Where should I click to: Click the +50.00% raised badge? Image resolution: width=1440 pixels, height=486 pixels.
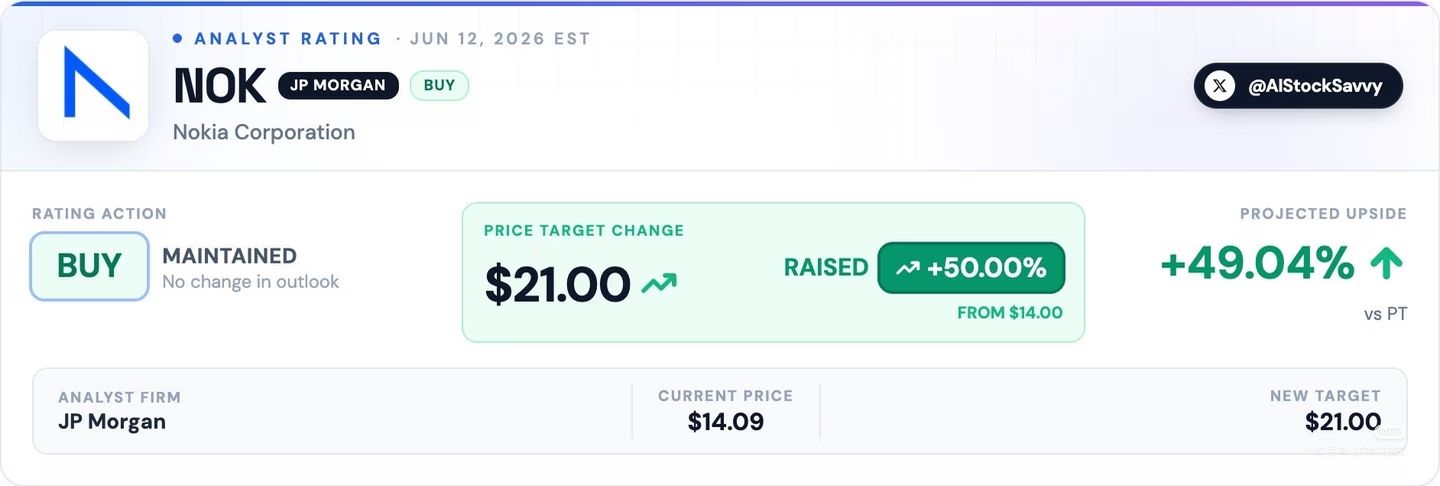971,267
